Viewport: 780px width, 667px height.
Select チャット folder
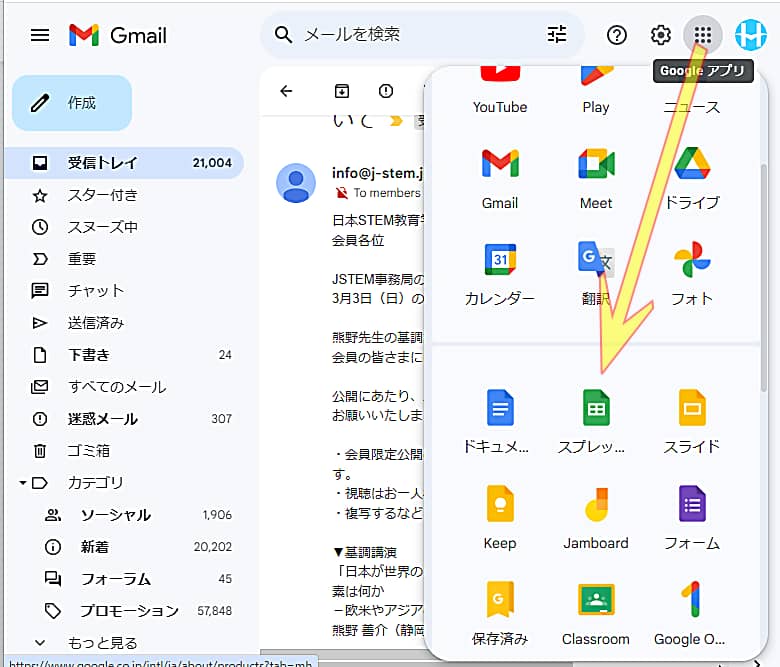coord(124,291)
